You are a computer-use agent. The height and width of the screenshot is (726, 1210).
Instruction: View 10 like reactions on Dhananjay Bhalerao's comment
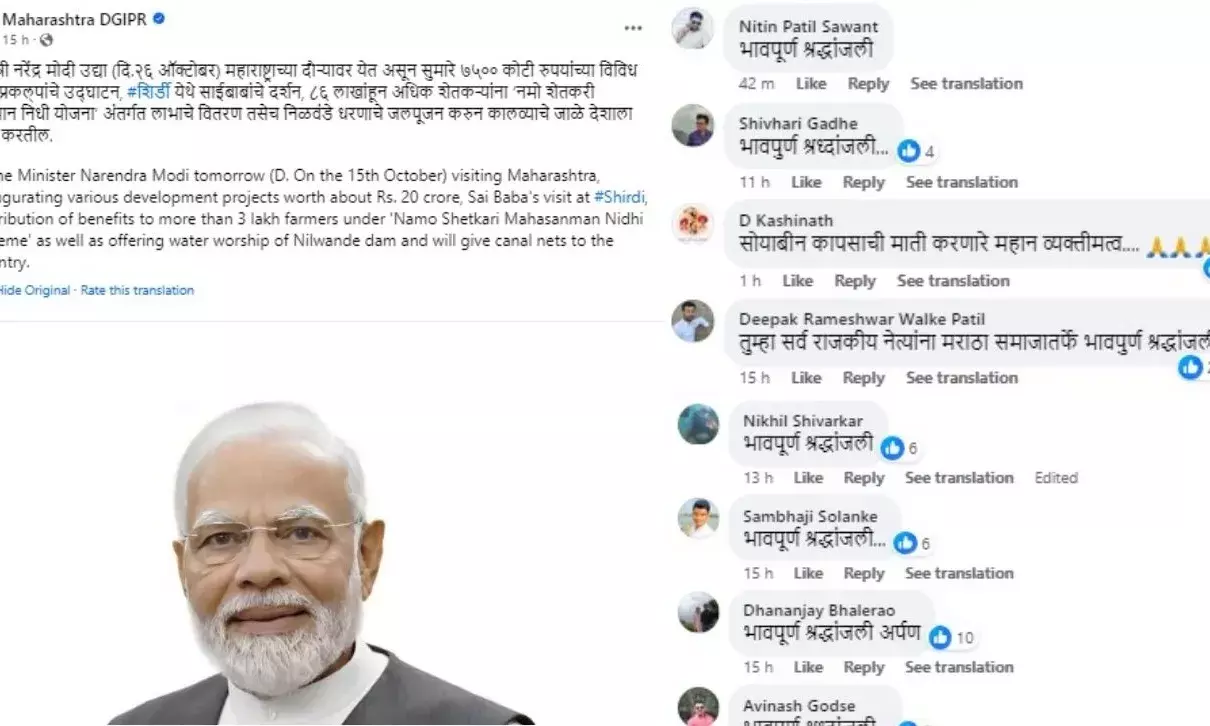coord(951,637)
